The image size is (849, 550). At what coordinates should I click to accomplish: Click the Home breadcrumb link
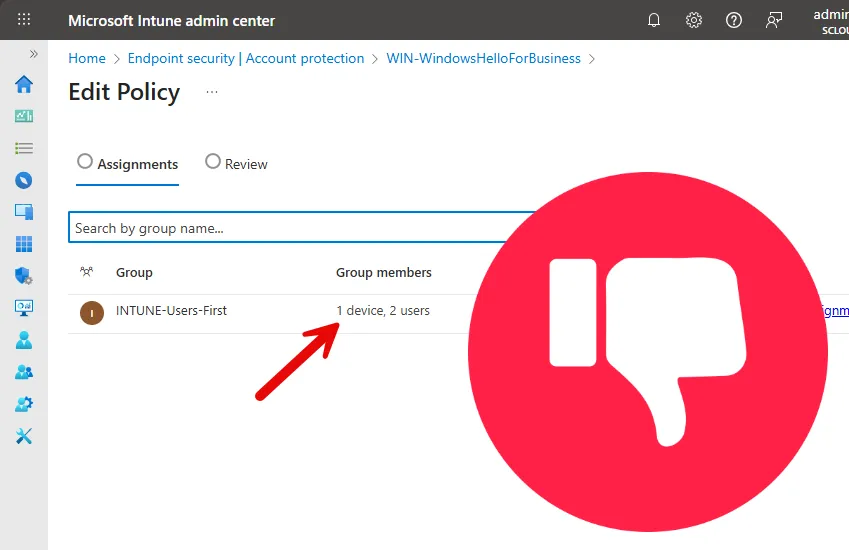point(87,58)
